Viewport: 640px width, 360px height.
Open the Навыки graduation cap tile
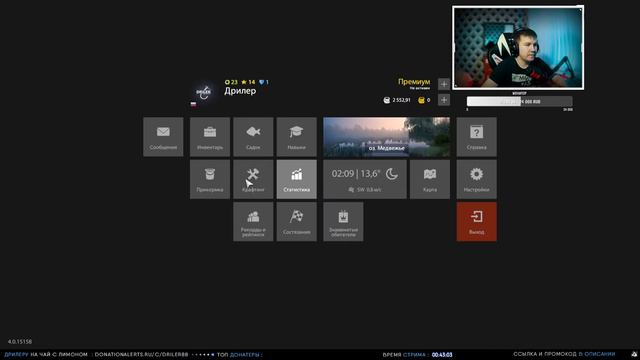coord(296,137)
